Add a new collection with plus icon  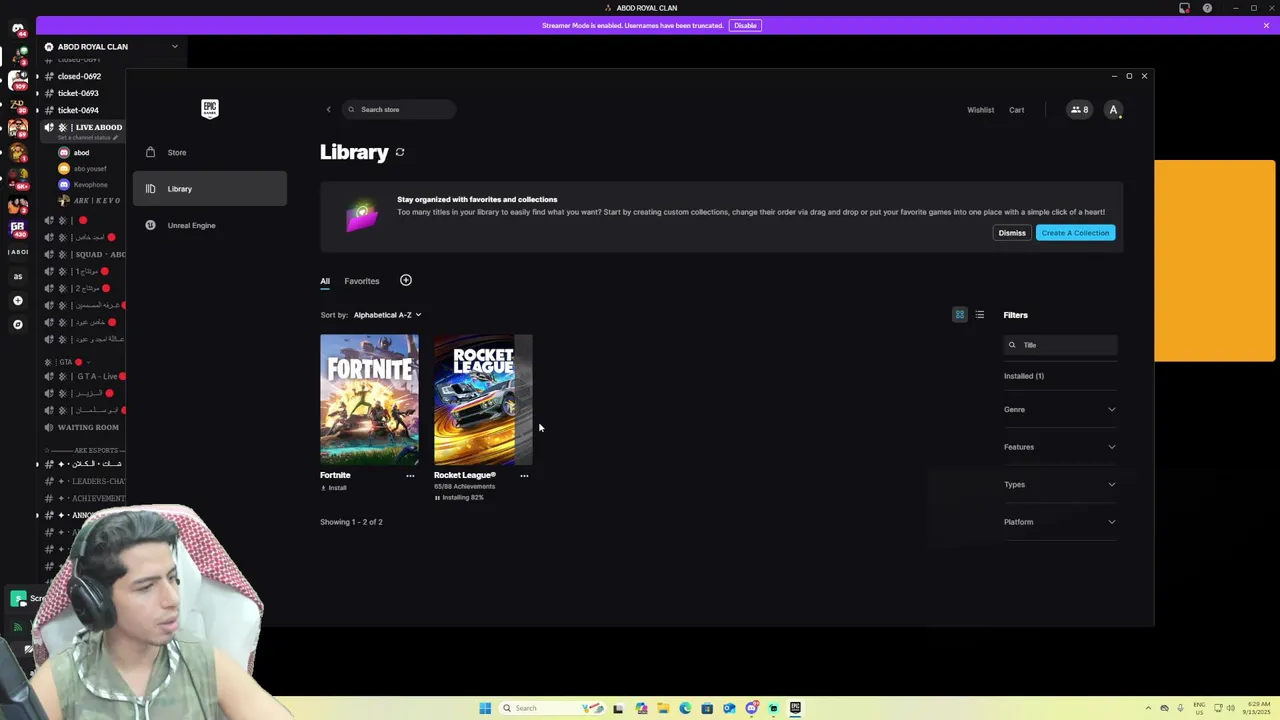pos(406,280)
